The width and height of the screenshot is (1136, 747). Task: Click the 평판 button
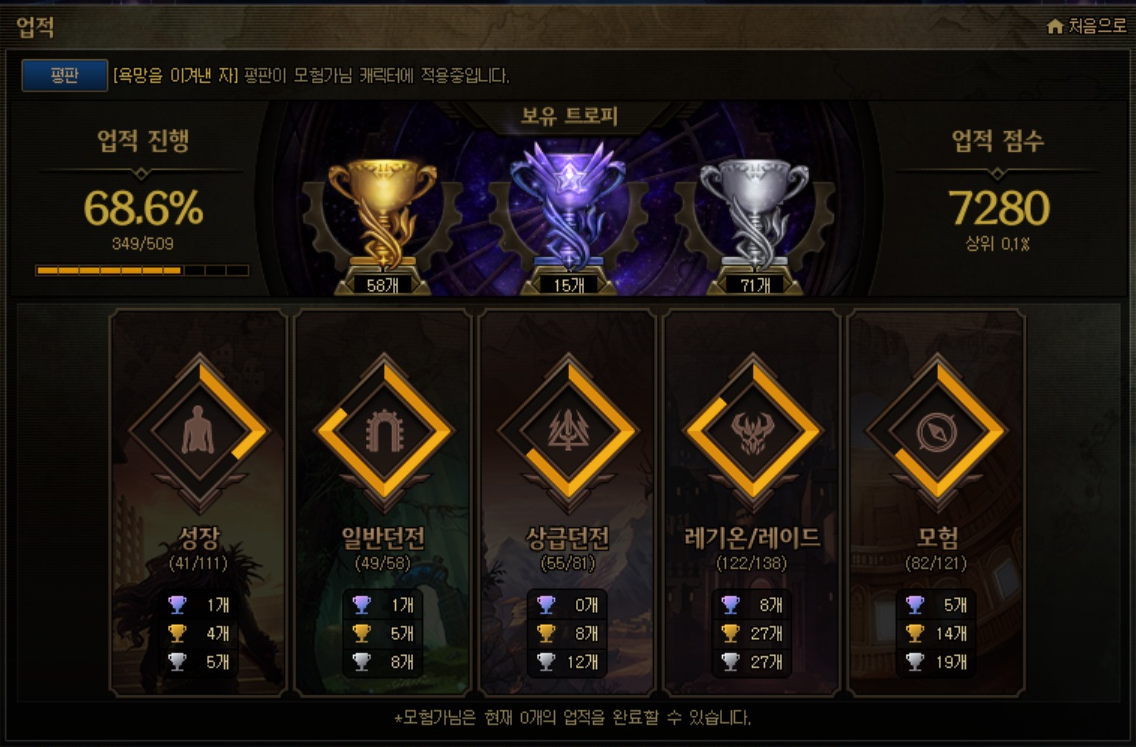click(x=64, y=75)
